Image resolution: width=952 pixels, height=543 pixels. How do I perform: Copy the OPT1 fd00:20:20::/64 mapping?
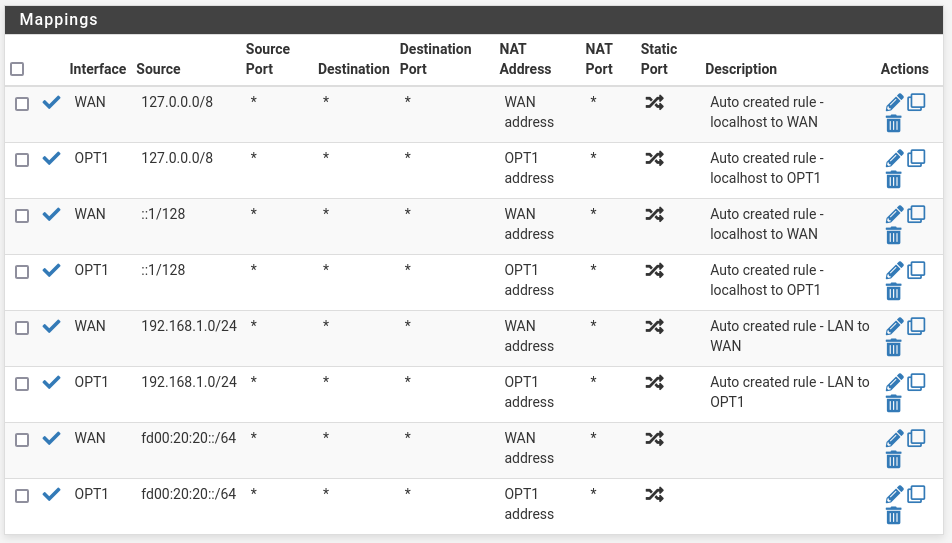(916, 494)
